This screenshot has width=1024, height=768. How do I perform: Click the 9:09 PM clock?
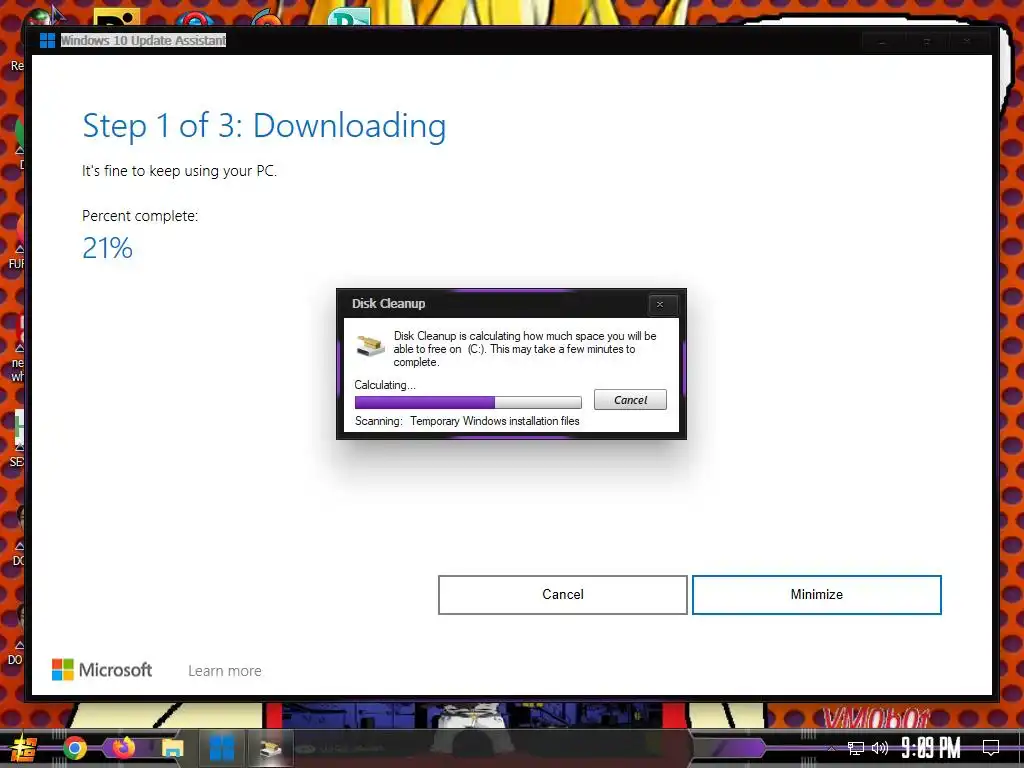[931, 748]
